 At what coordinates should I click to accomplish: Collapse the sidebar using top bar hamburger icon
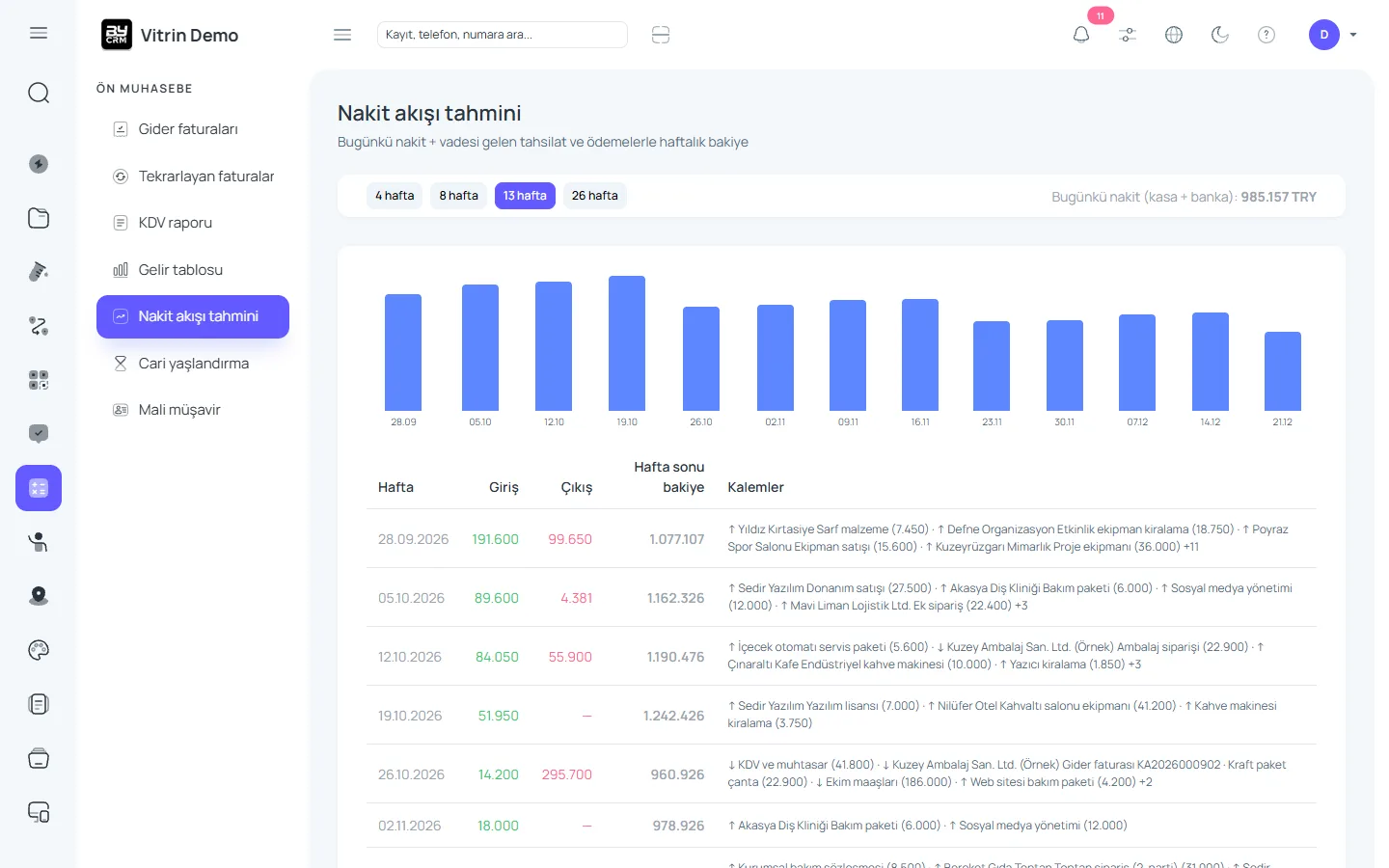tap(342, 35)
